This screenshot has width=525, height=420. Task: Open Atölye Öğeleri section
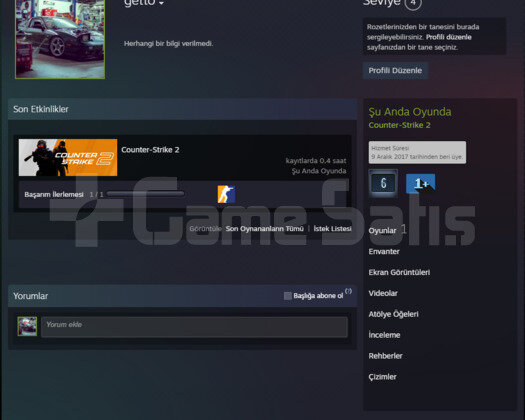(x=393, y=314)
